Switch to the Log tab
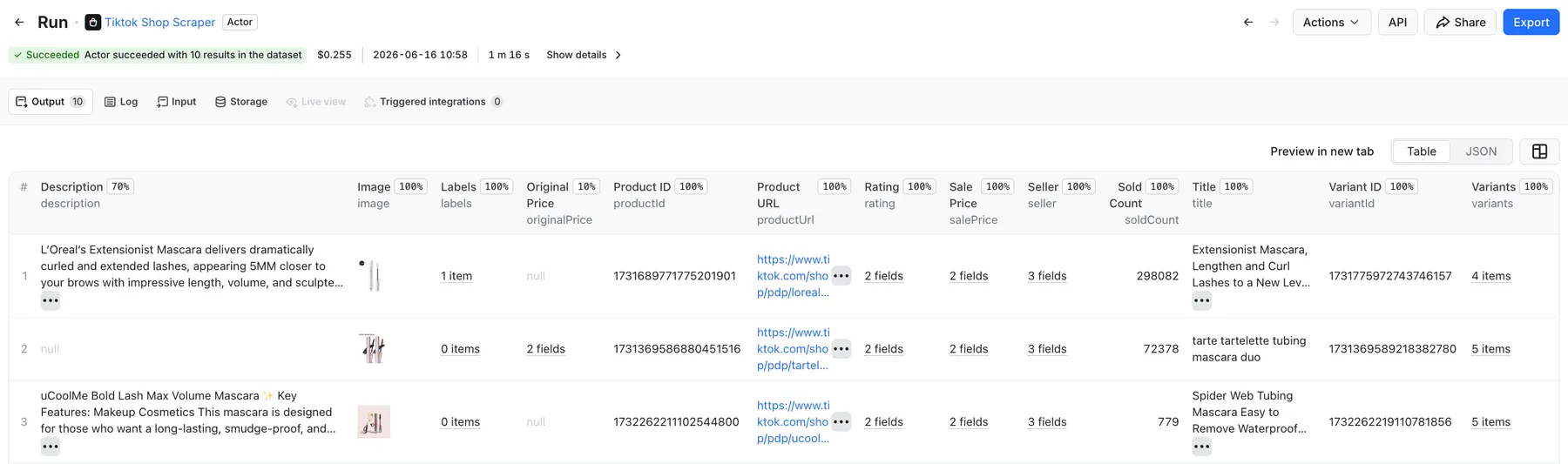 point(121,102)
